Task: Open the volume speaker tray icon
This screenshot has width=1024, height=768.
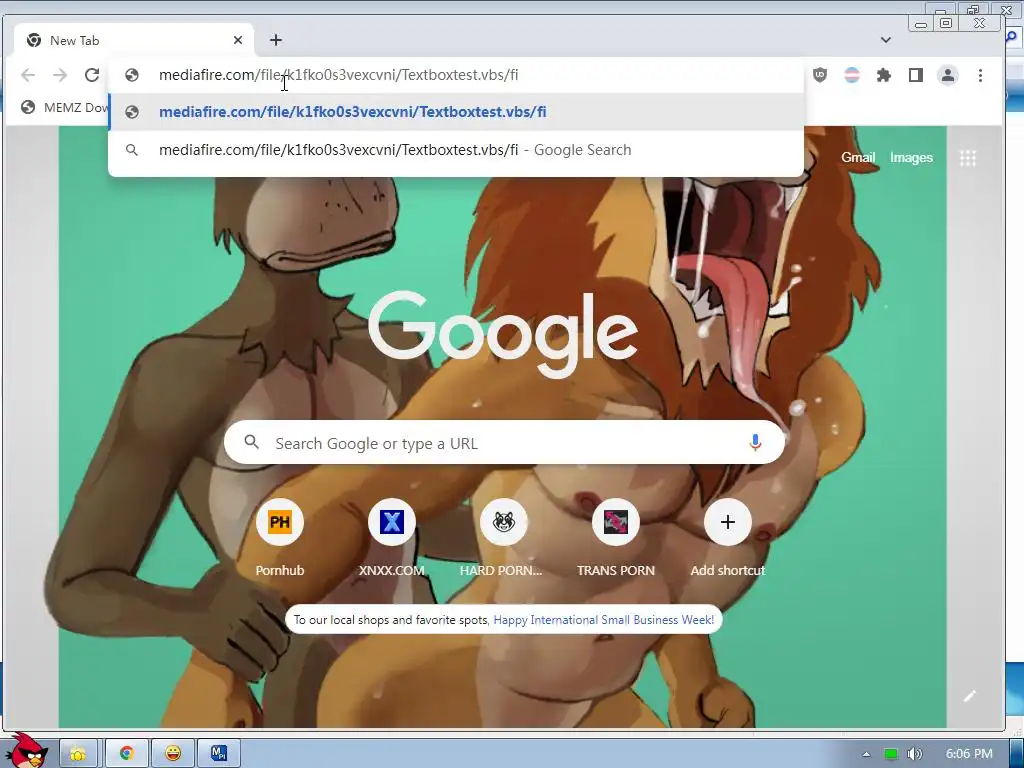Action: coord(916,754)
